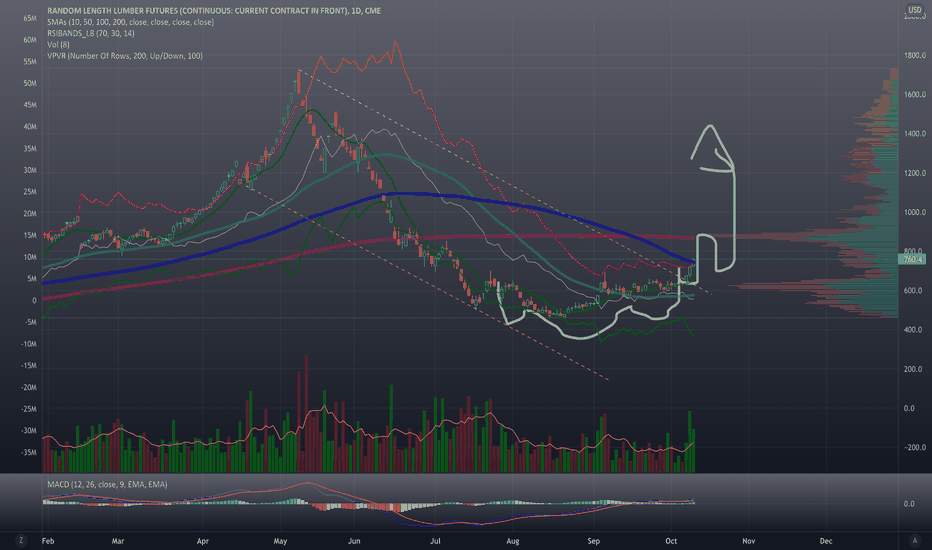Viewport: 932px width, 550px height.
Task: Open the timezone Z button
Action: tap(21, 540)
